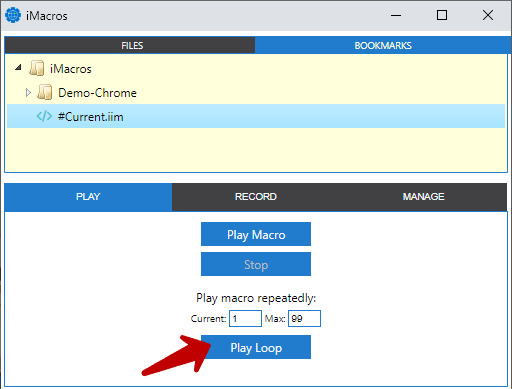512x389 pixels.
Task: Open the PLAY tab
Action: (88, 197)
